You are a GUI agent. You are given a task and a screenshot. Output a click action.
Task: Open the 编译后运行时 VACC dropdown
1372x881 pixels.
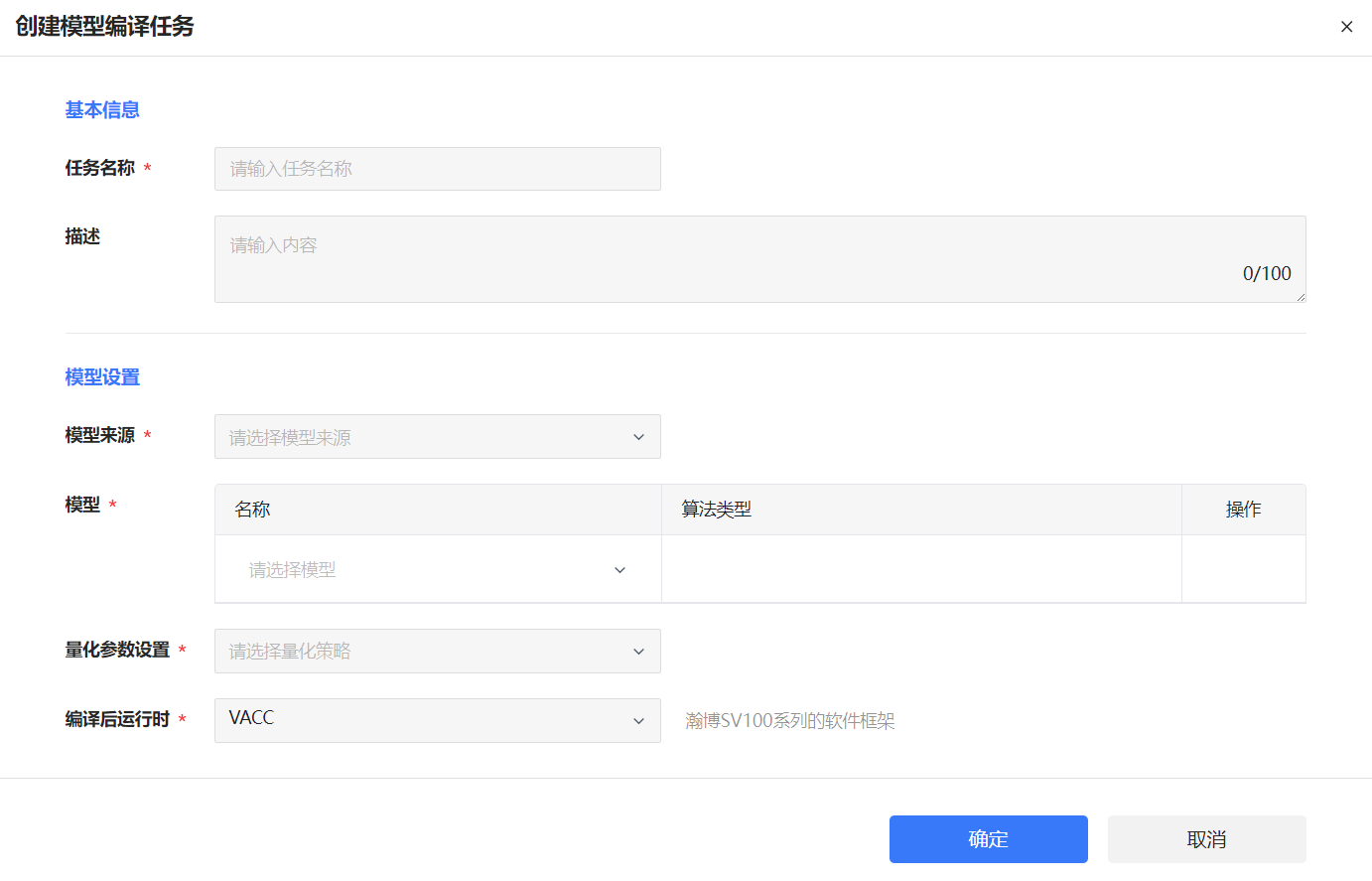click(x=438, y=720)
